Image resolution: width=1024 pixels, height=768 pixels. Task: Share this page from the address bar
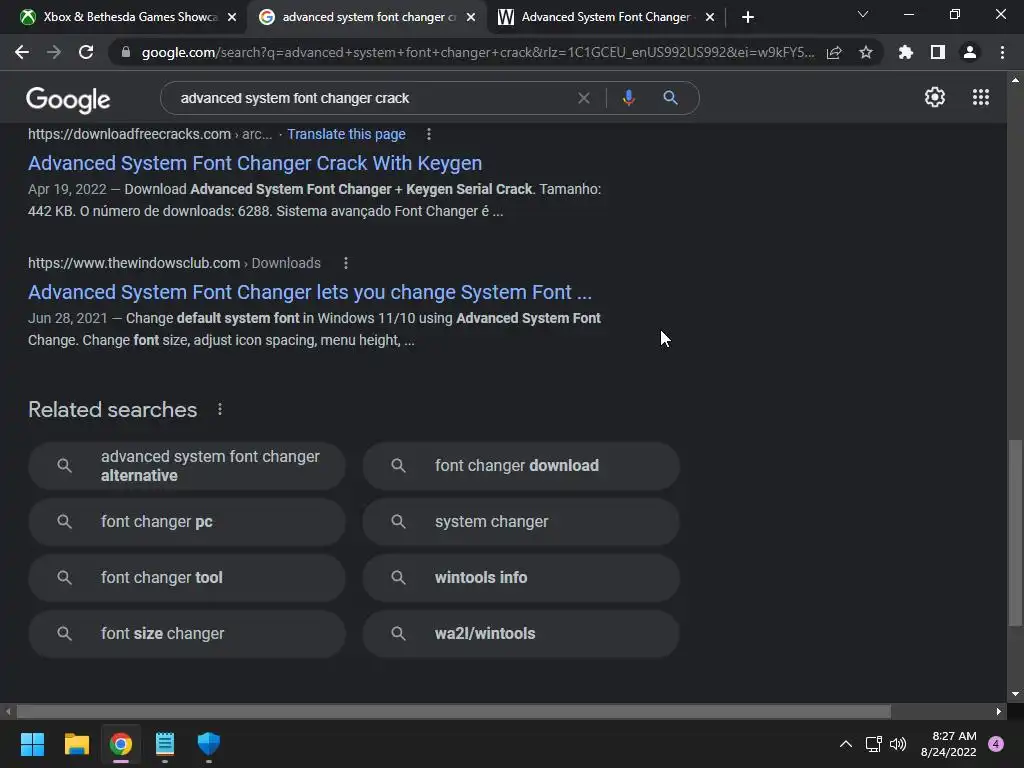(x=834, y=52)
